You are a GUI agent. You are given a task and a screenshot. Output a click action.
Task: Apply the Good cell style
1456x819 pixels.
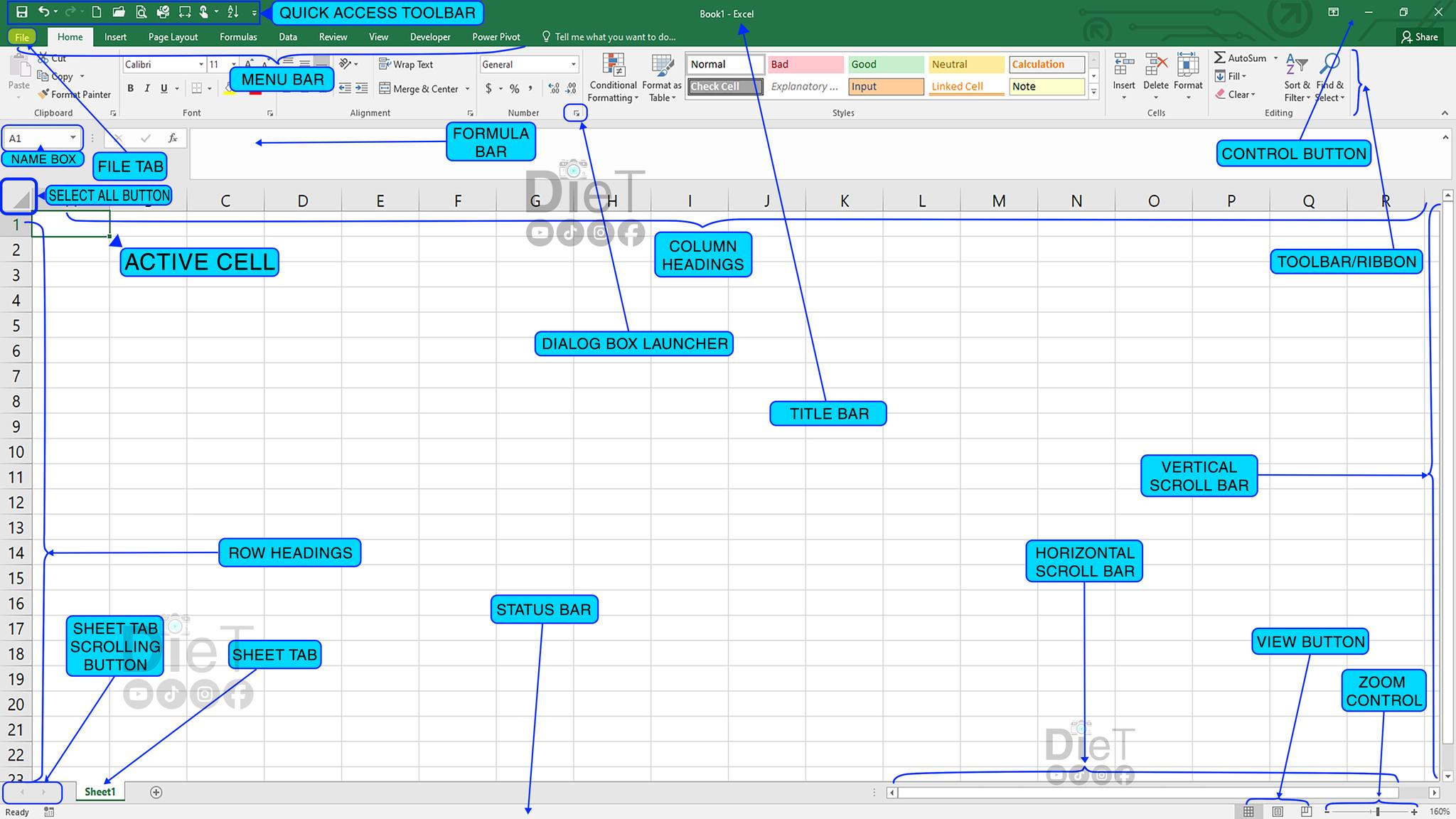pos(885,65)
